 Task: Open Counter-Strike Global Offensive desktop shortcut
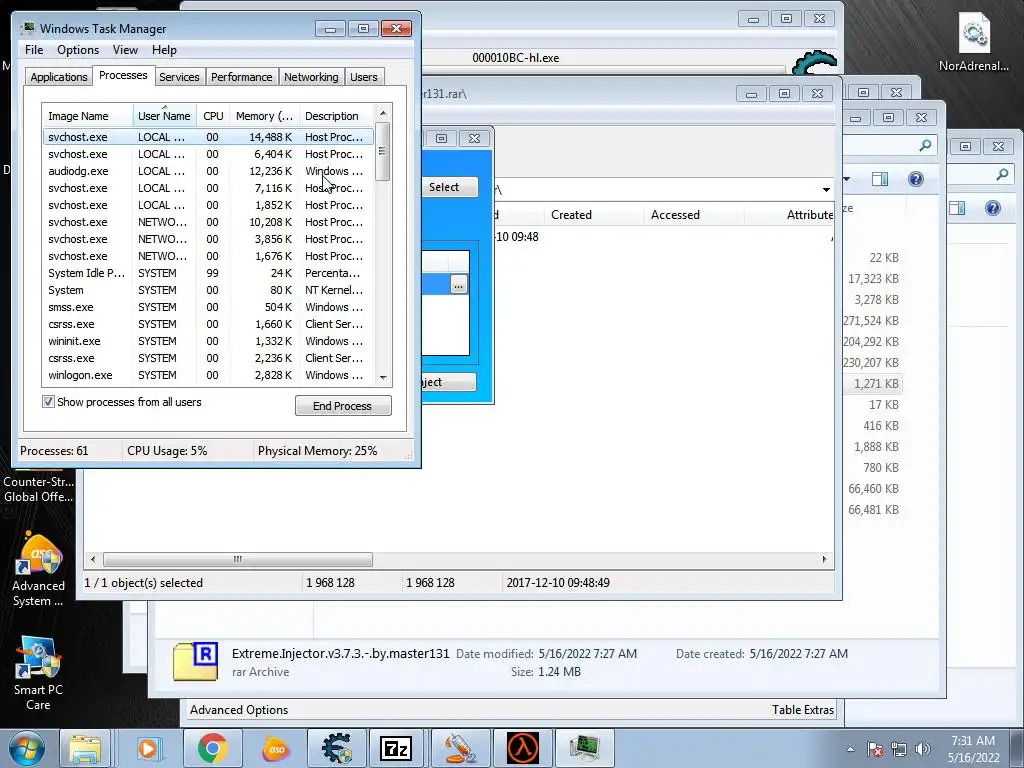[x=38, y=488]
